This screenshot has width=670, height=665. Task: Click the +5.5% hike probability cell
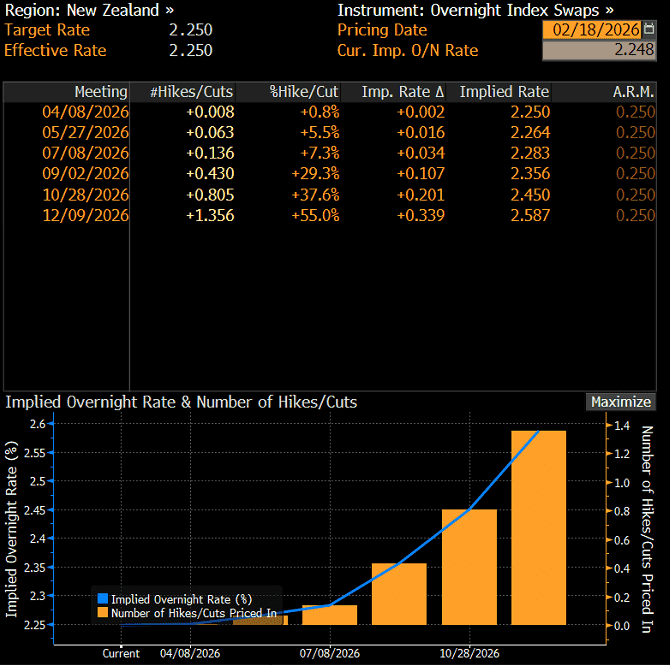click(320, 132)
